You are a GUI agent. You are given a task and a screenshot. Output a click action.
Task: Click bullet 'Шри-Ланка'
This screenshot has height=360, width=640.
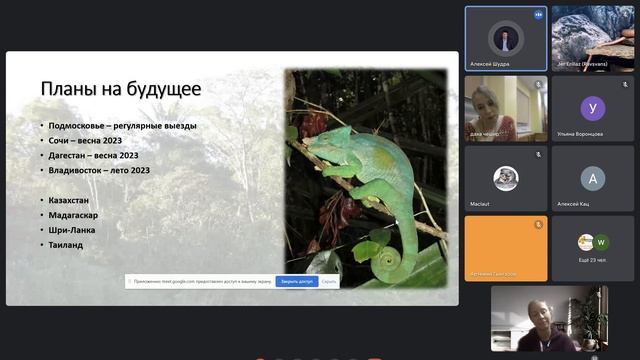point(72,230)
